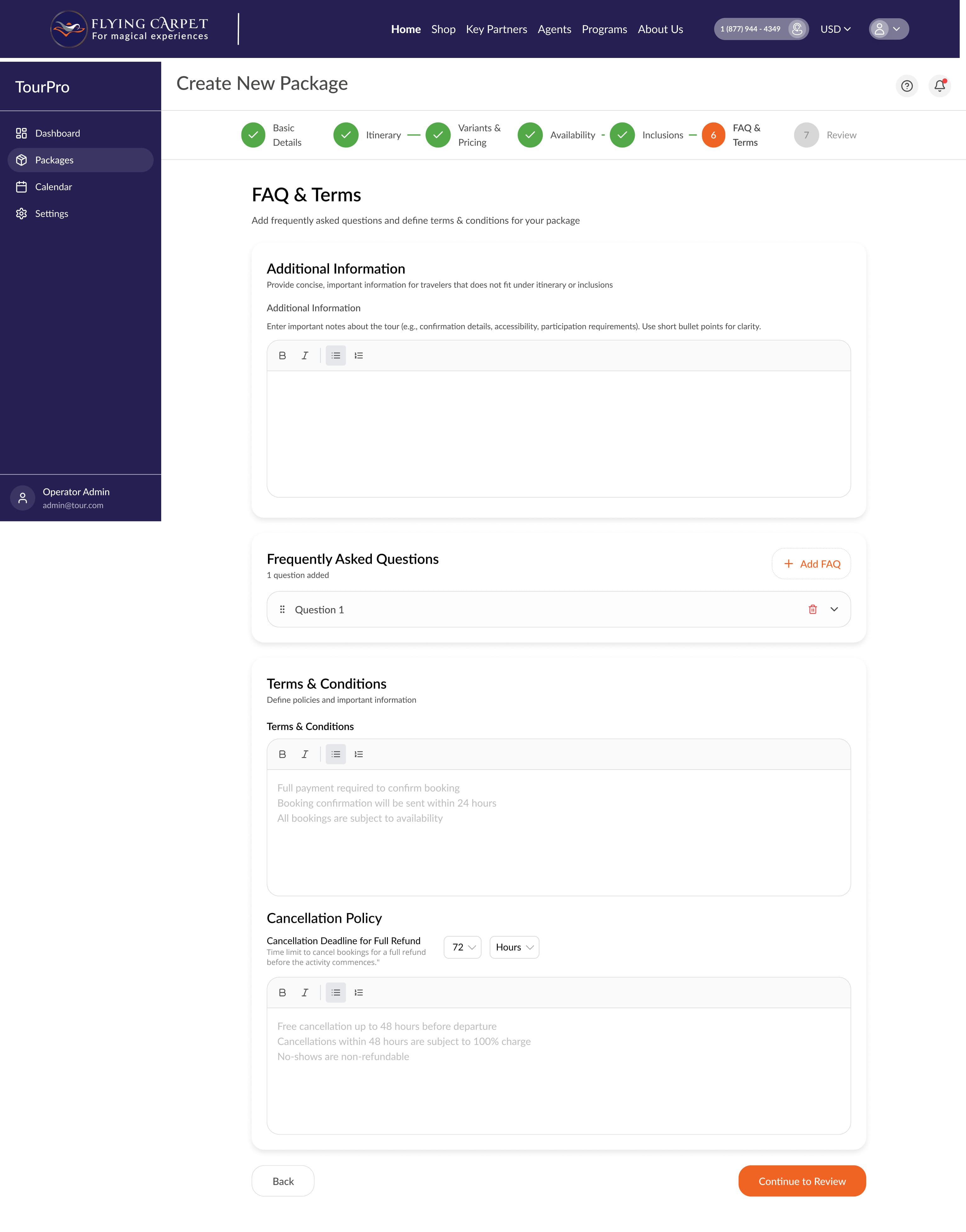Toggle bold in Additional Information editor
This screenshot has height=1232, width=966.
click(282, 355)
